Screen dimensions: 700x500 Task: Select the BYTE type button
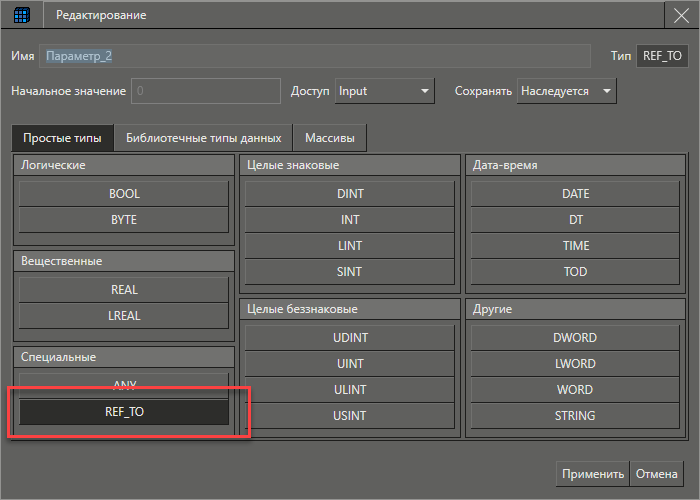pos(124,219)
